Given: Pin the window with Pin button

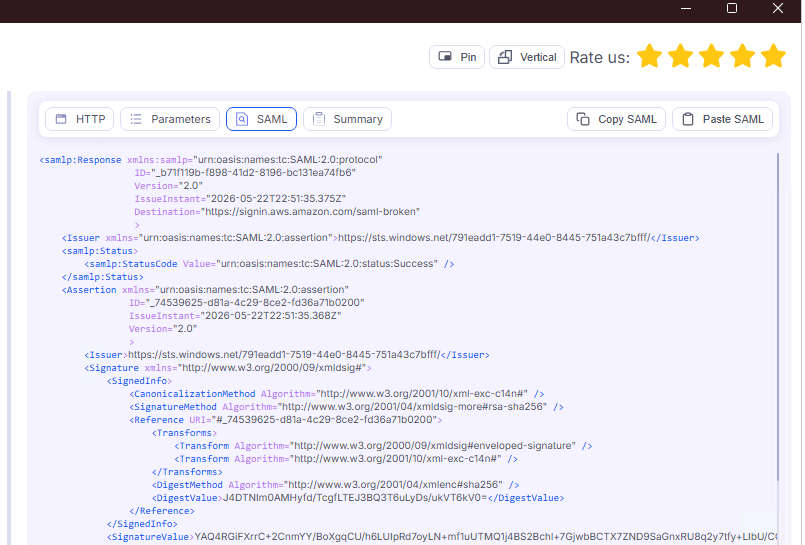Looking at the screenshot, I should pos(457,57).
